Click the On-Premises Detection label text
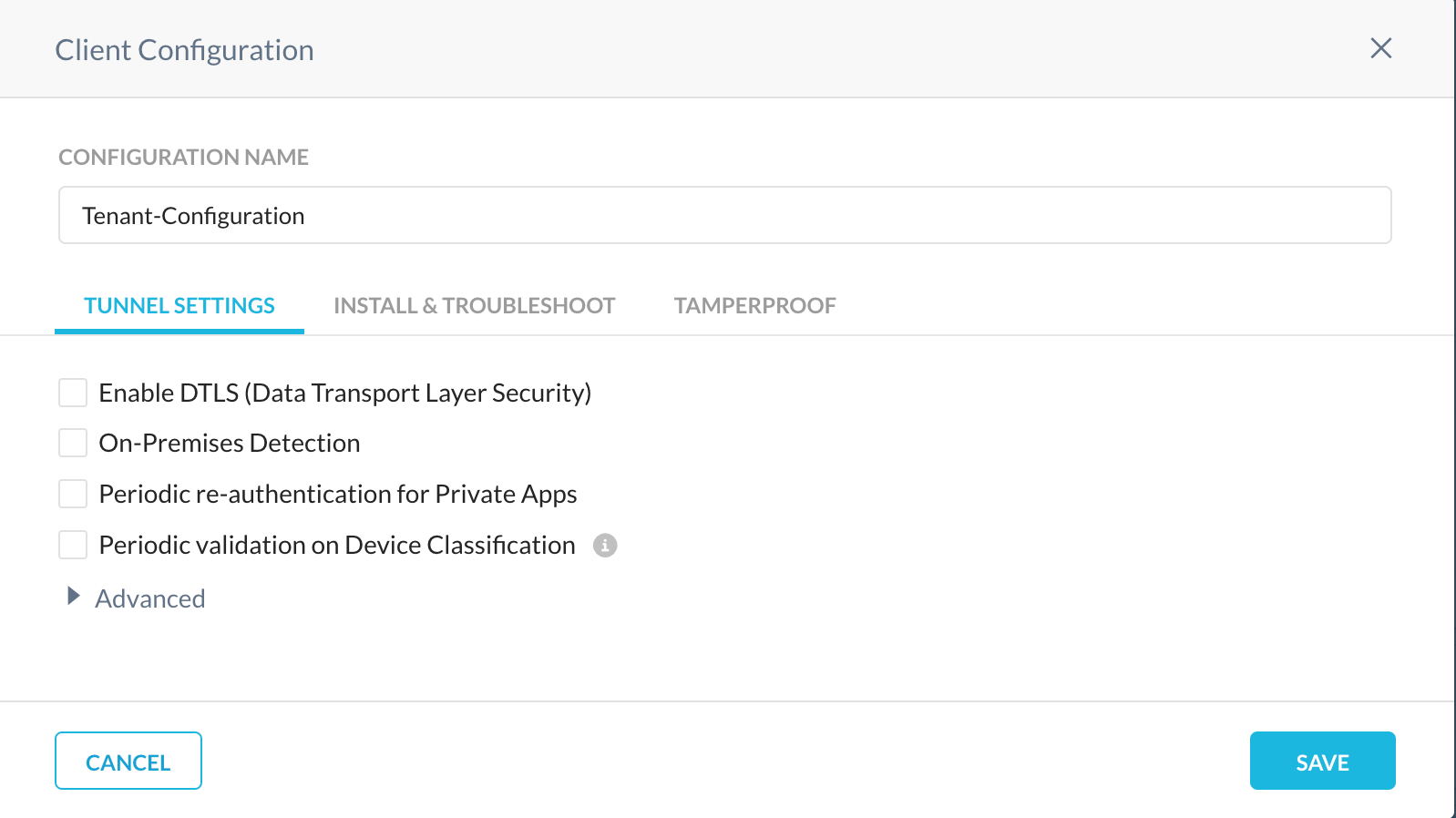 [230, 443]
